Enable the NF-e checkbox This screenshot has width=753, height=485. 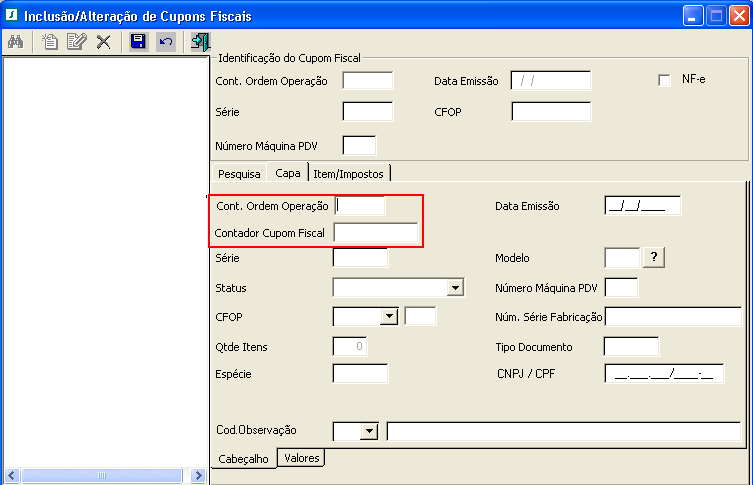pos(664,80)
